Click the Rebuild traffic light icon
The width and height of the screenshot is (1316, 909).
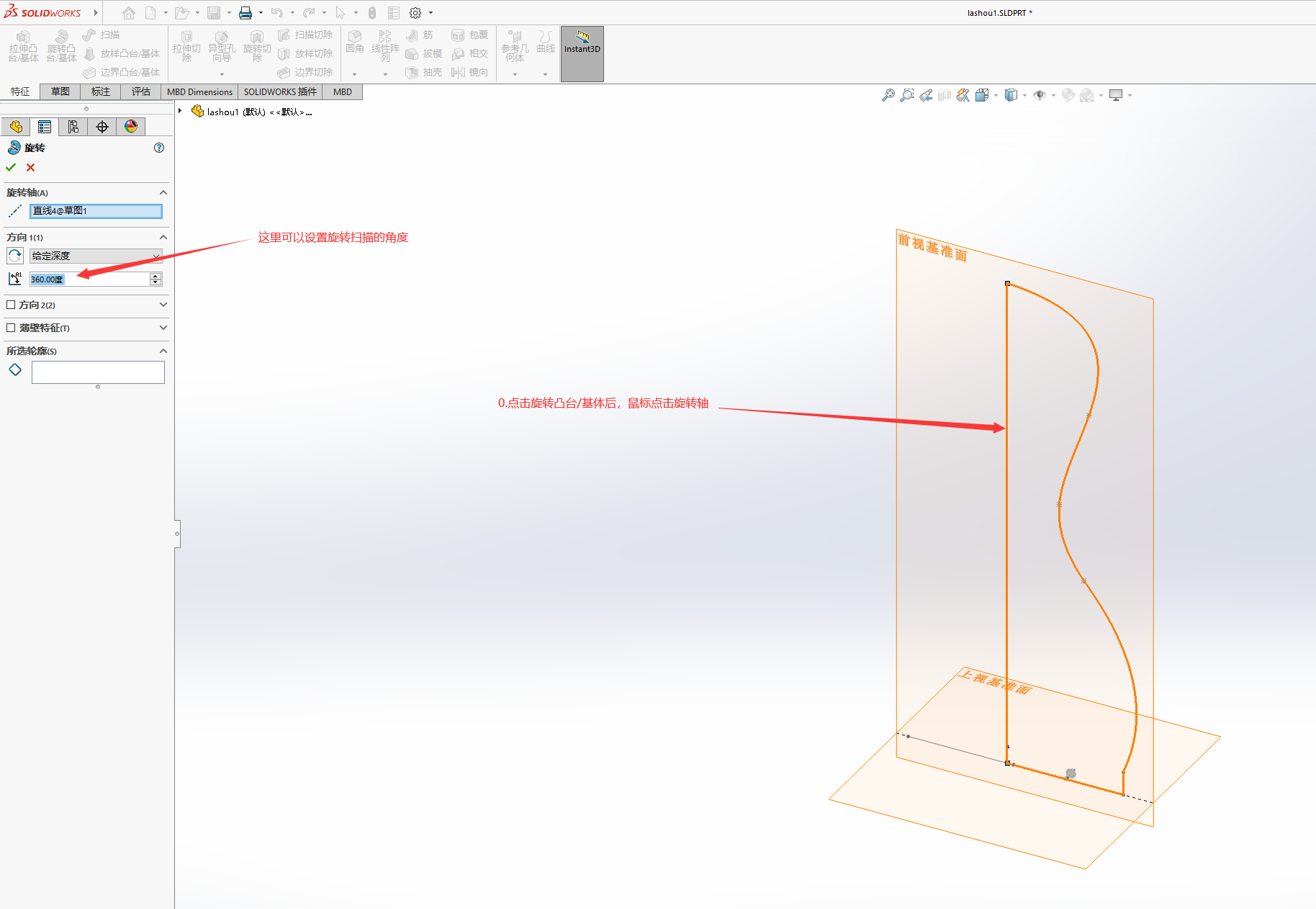372,13
